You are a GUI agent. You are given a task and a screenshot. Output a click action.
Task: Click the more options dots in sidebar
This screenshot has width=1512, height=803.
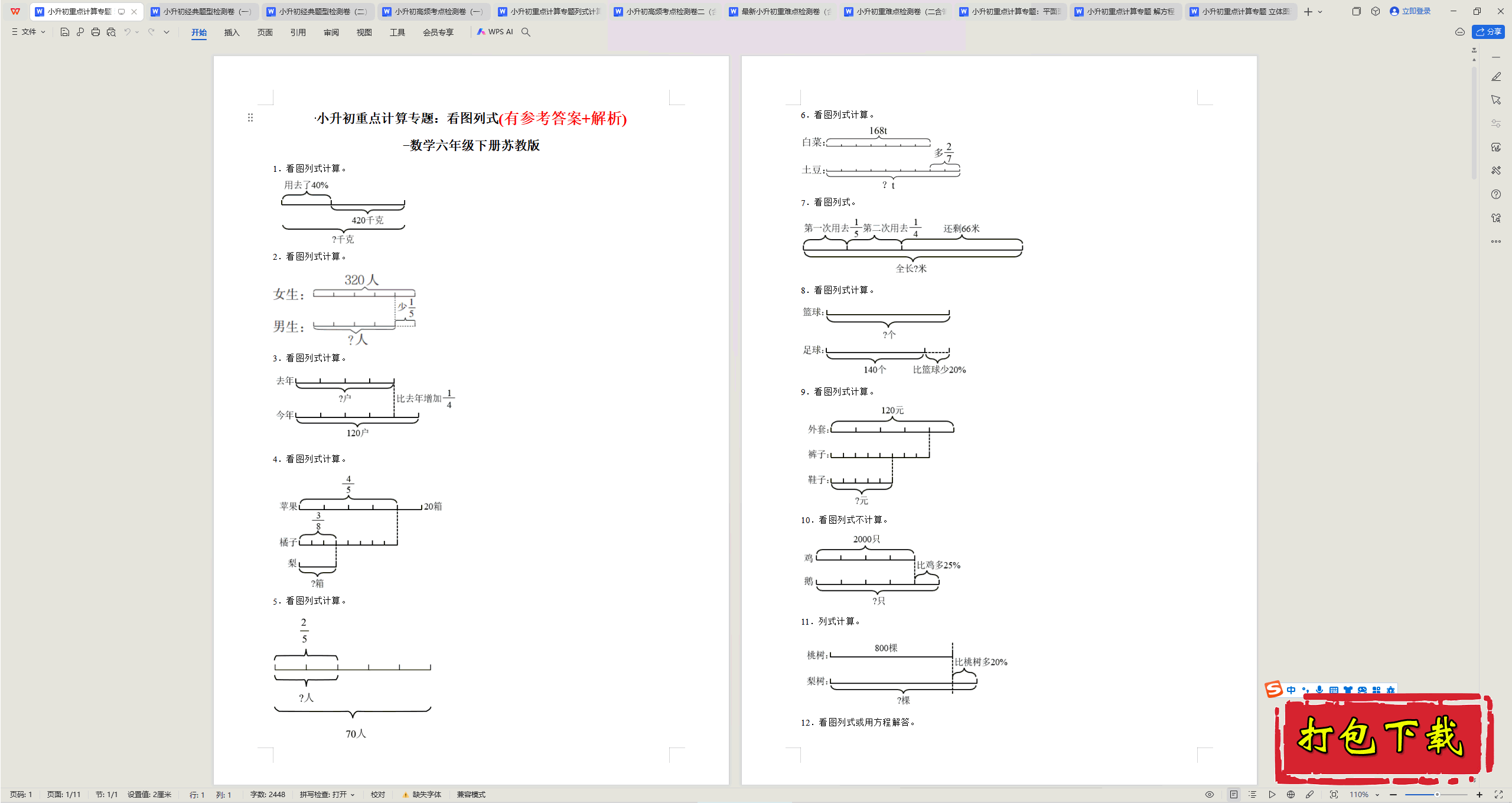(x=1496, y=241)
